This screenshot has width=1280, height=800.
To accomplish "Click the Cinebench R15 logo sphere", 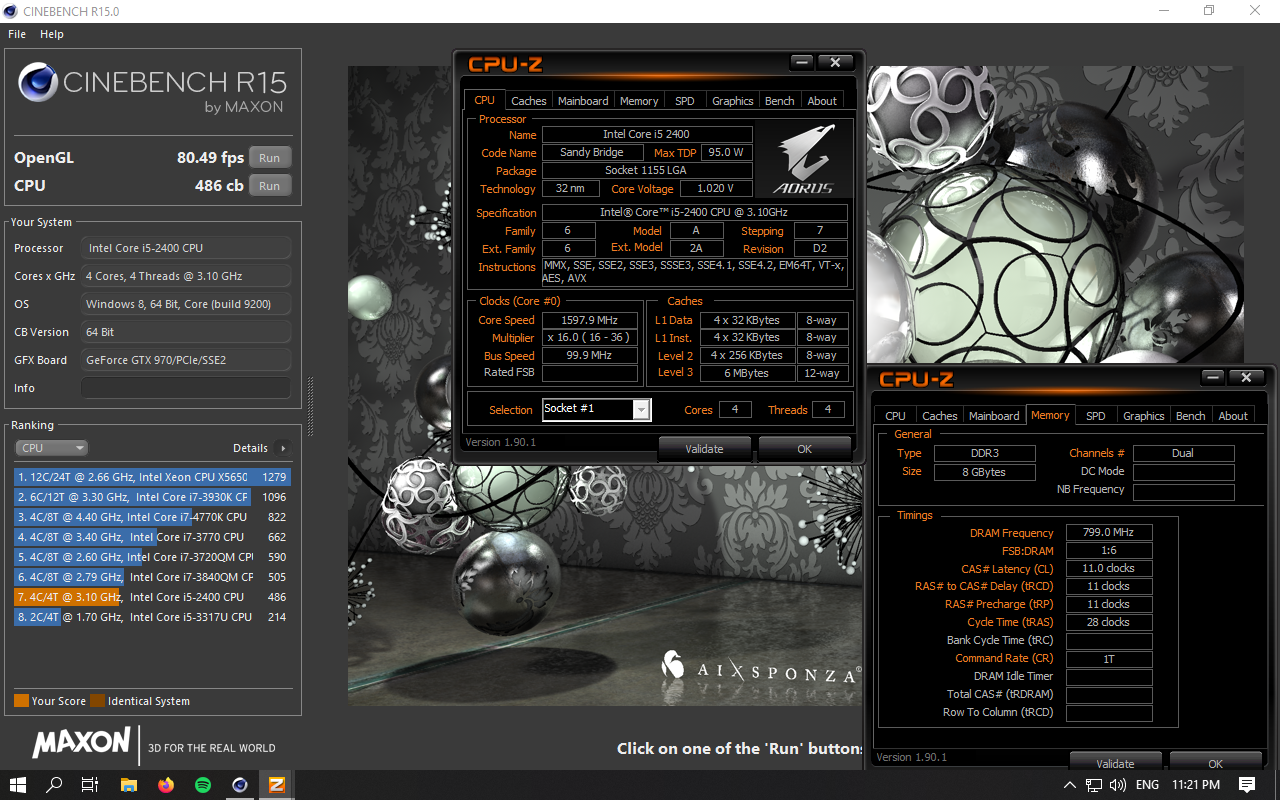I will pos(38,82).
